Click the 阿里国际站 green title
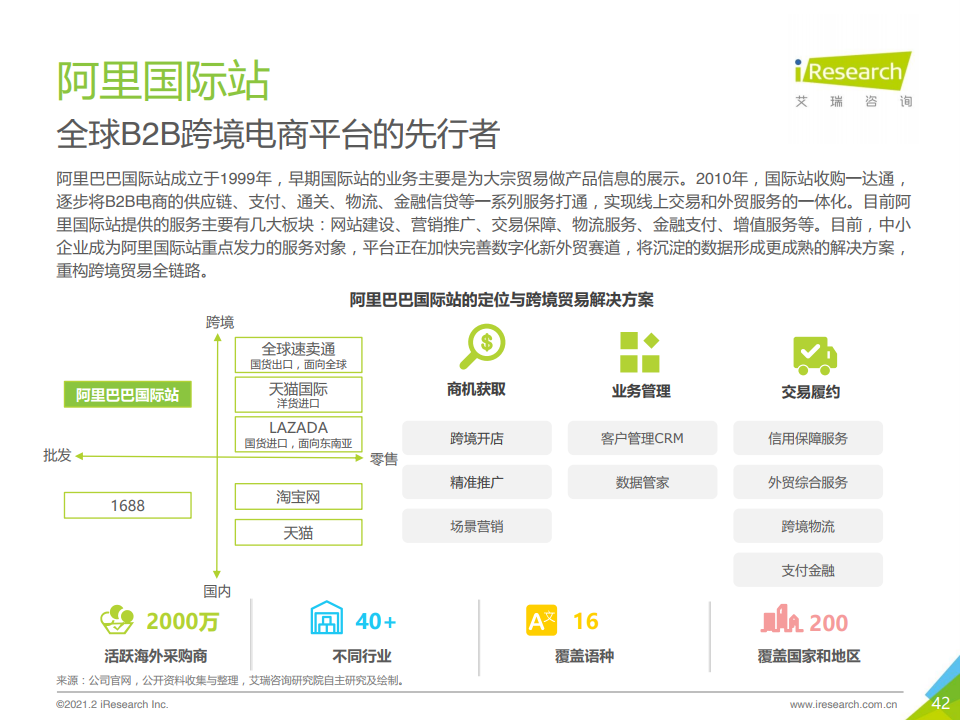 click(x=163, y=80)
